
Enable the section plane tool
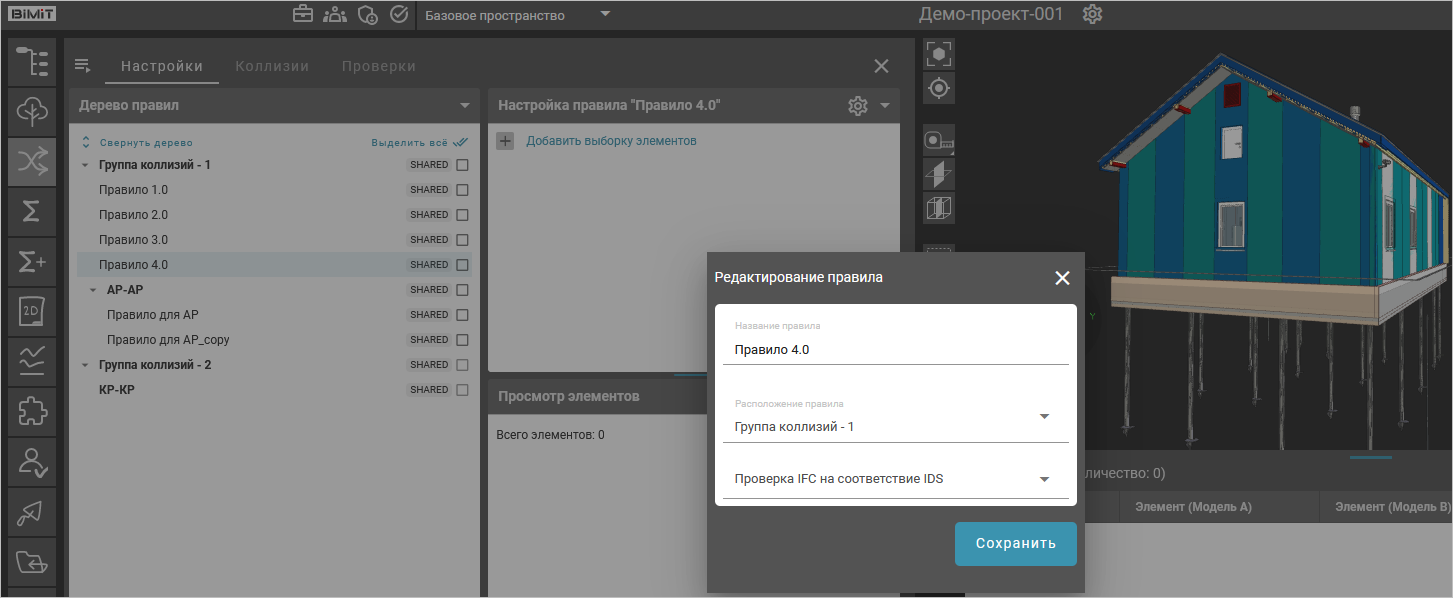tap(939, 174)
